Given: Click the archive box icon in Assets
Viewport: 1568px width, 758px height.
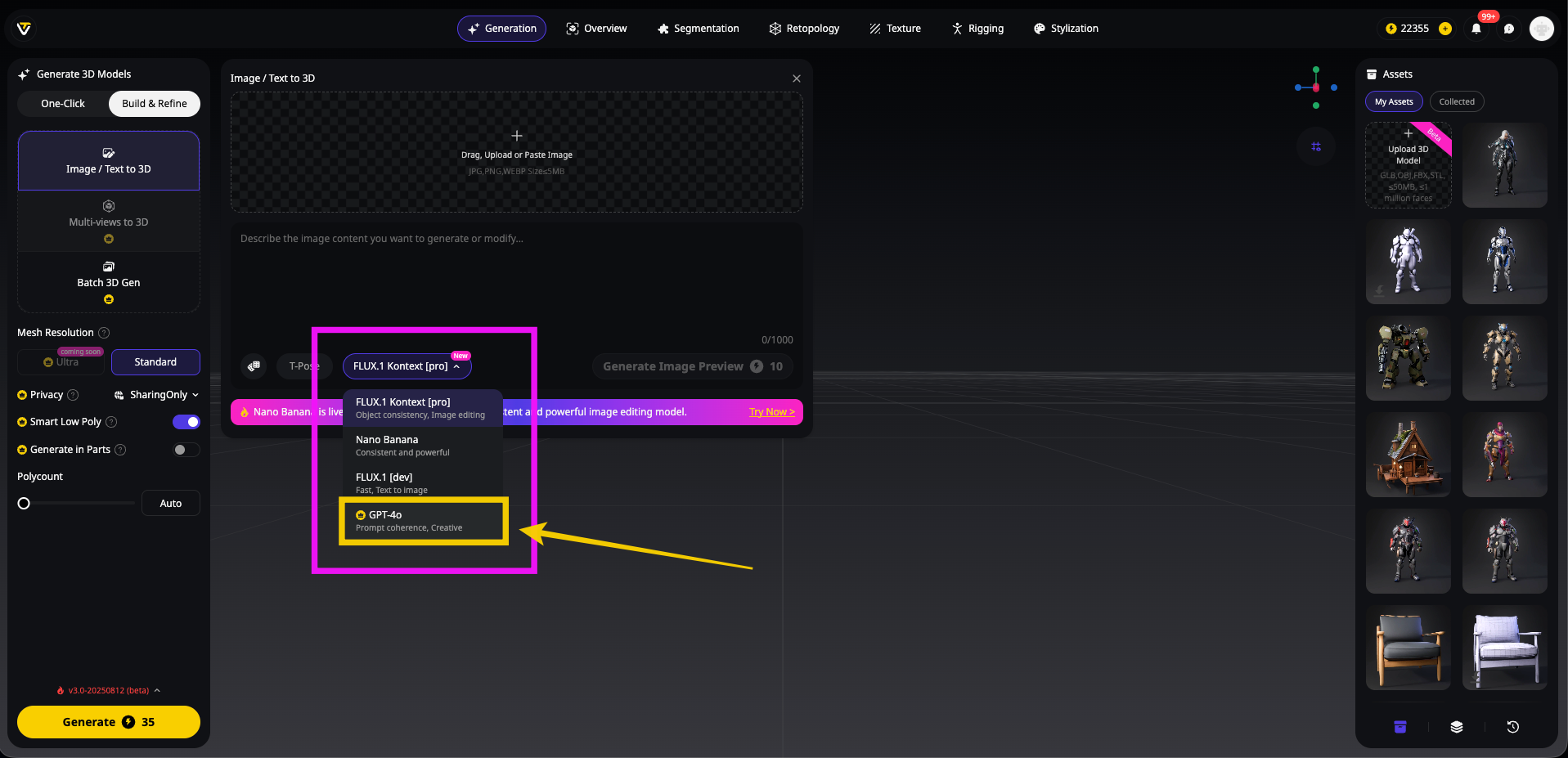Looking at the screenshot, I should pos(1400,727).
